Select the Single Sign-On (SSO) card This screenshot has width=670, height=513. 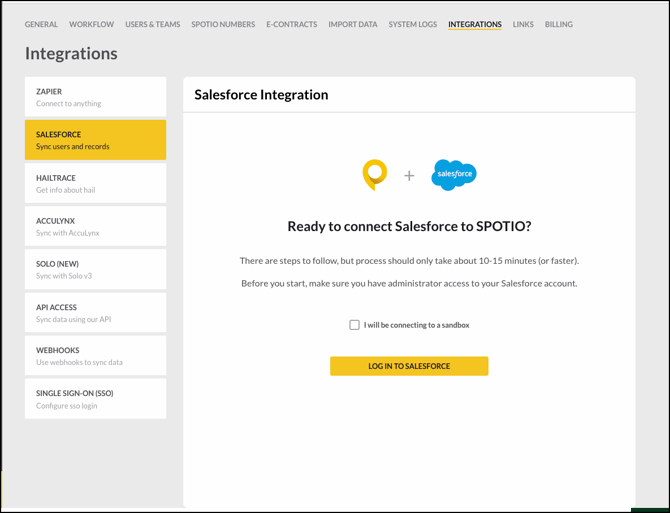click(95, 399)
